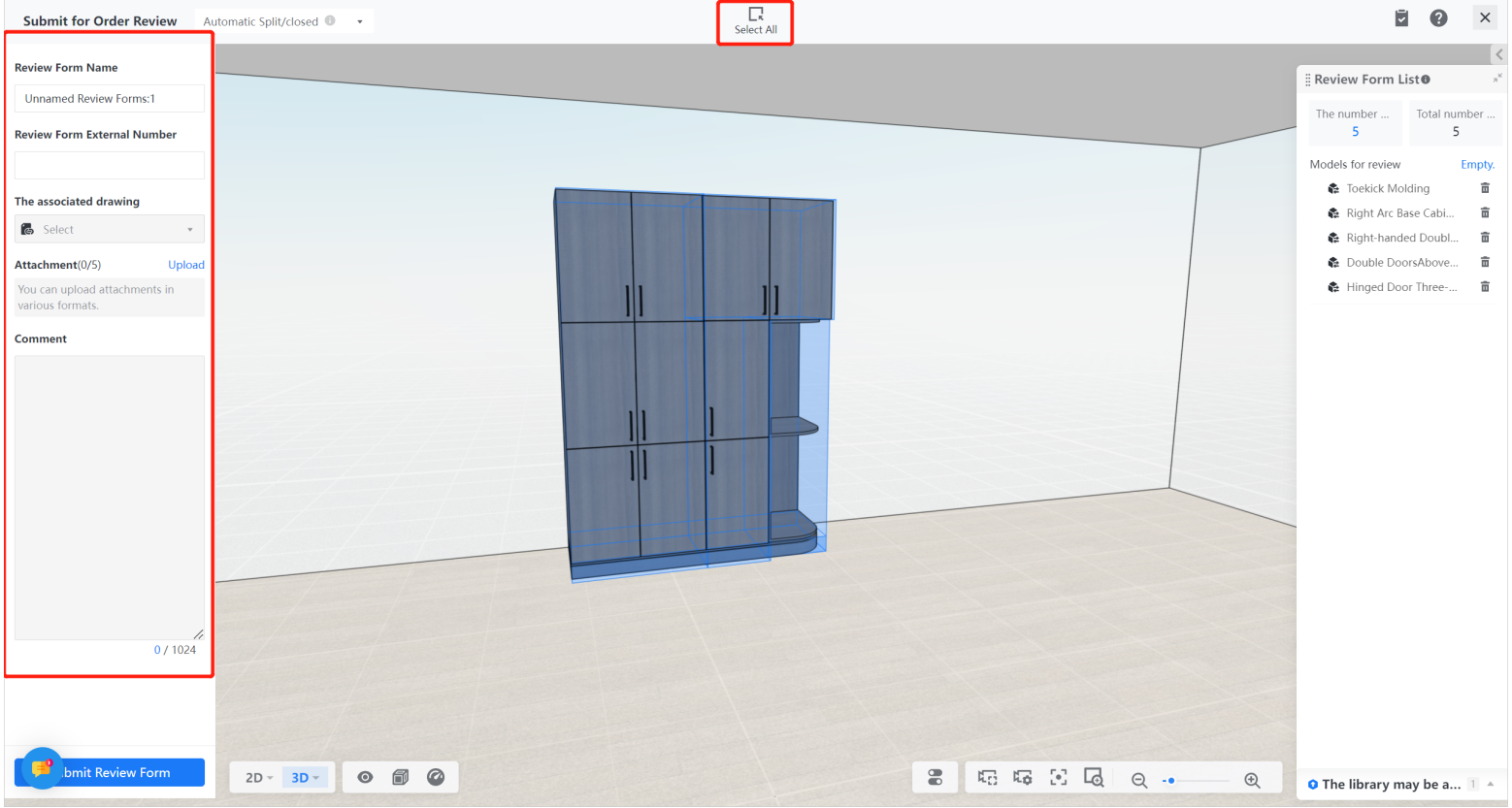Open the 3D view mode dropdown
Screen dimensions: 1512x808
click(305, 778)
